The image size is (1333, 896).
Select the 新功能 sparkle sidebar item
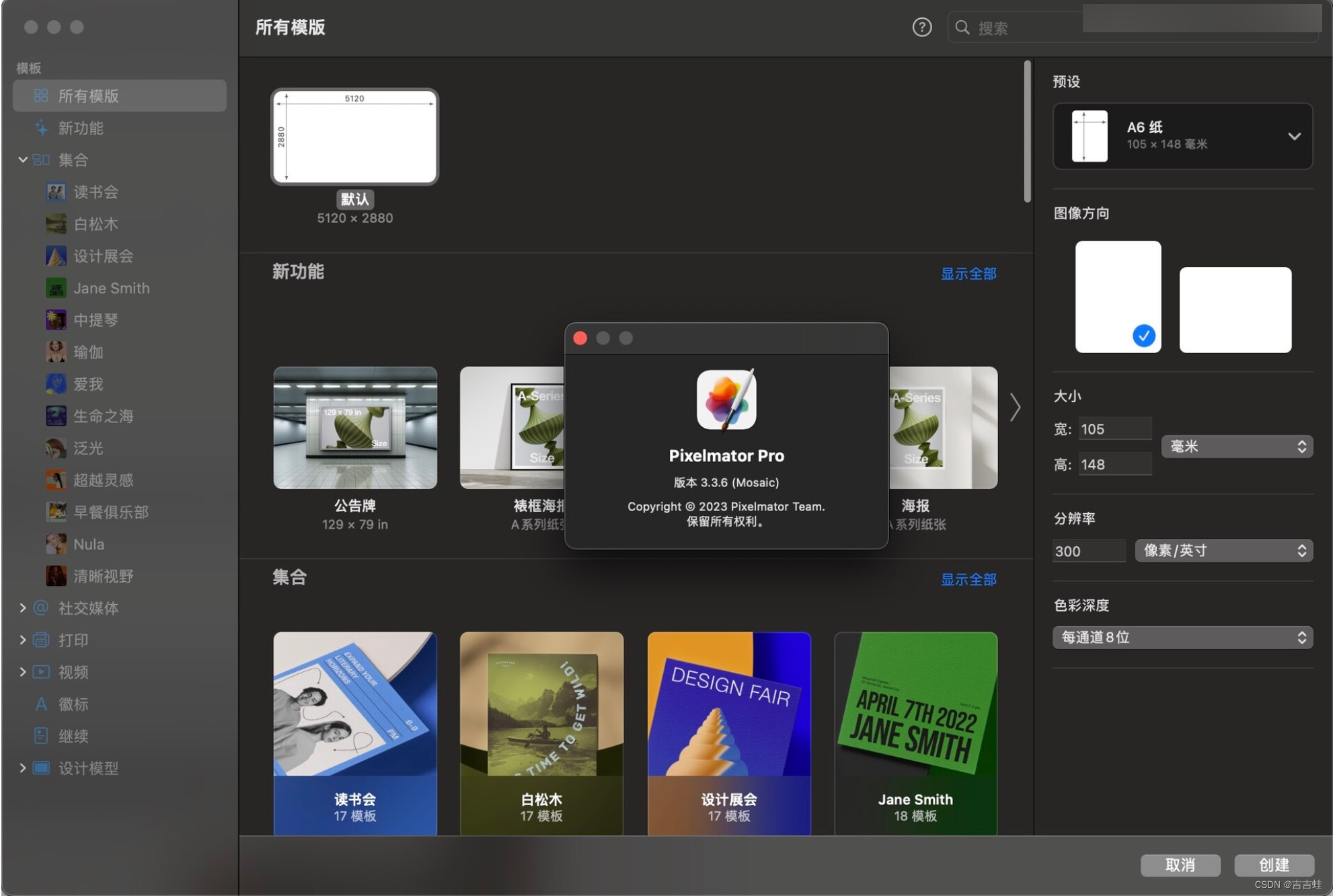click(80, 128)
